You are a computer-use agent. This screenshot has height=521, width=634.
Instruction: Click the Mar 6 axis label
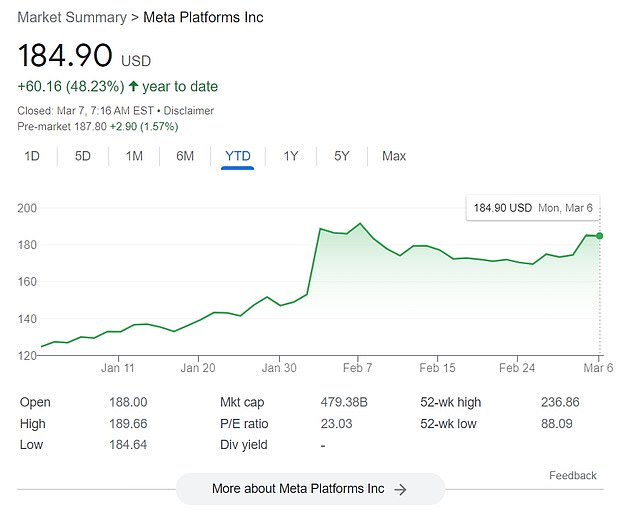tap(598, 368)
